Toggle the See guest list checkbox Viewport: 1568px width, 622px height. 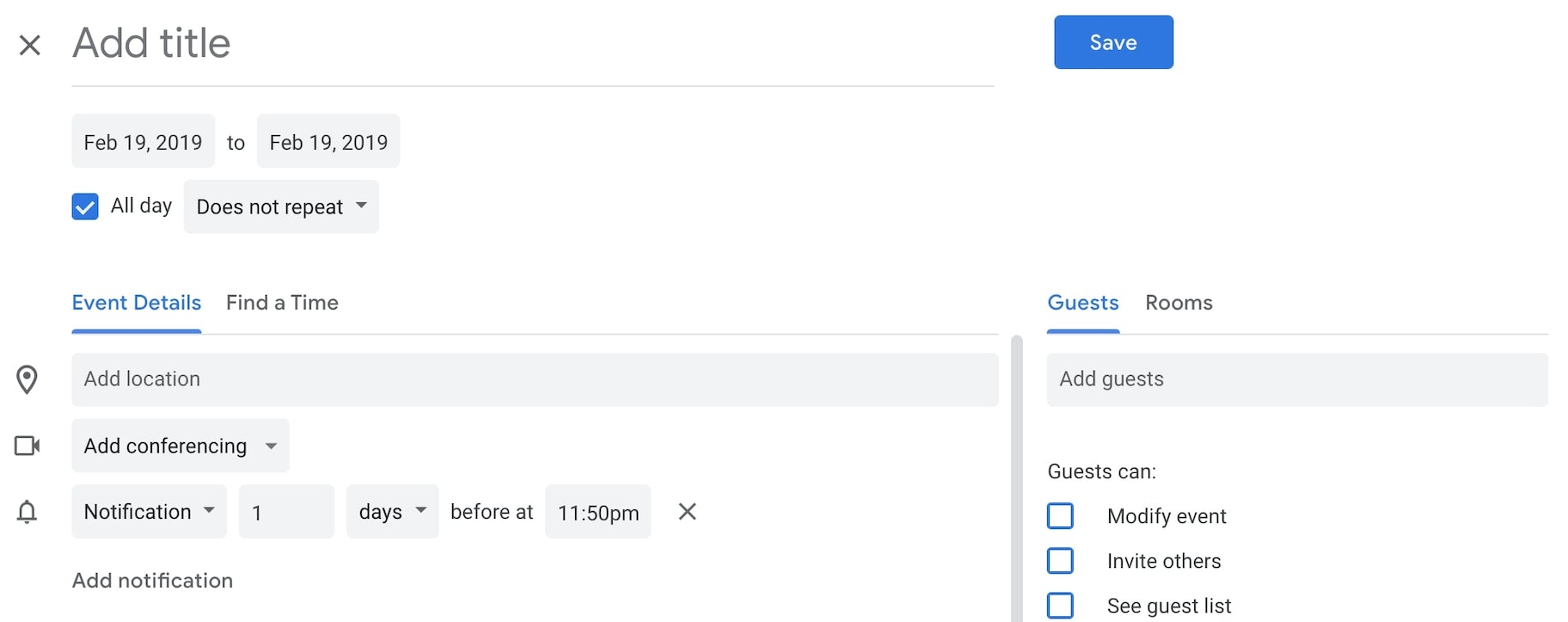pyautogui.click(x=1060, y=606)
